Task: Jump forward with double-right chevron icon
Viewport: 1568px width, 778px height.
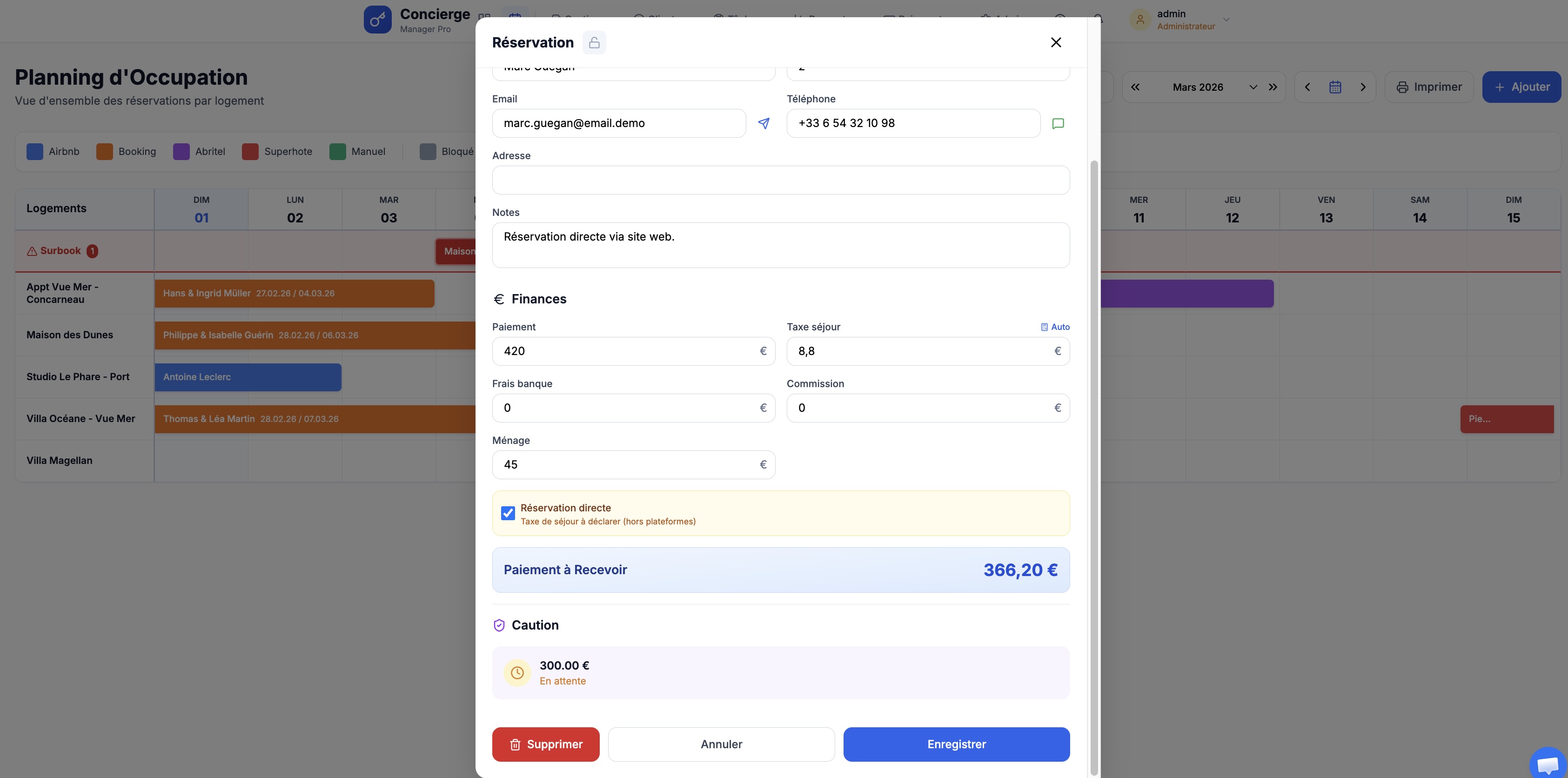Action: (x=1273, y=87)
